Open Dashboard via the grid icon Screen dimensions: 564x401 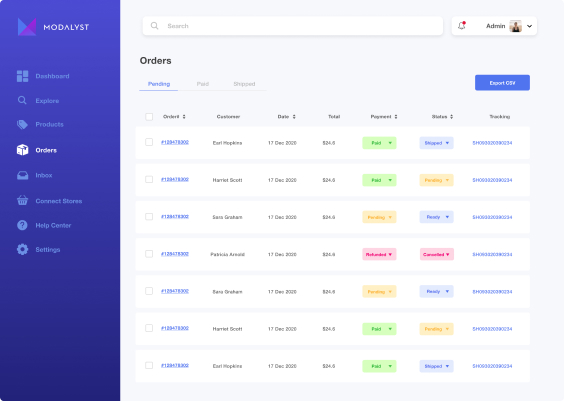coord(22,76)
